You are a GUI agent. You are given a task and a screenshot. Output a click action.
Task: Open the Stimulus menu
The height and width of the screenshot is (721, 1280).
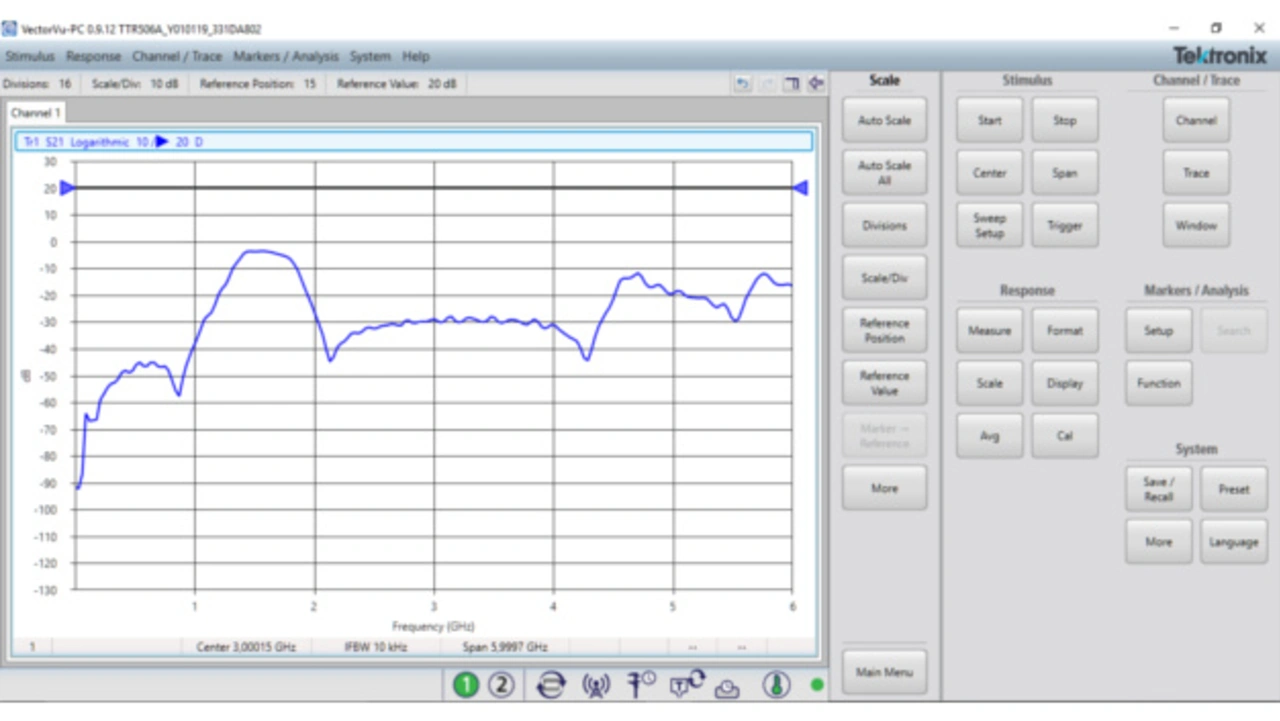click(x=30, y=56)
